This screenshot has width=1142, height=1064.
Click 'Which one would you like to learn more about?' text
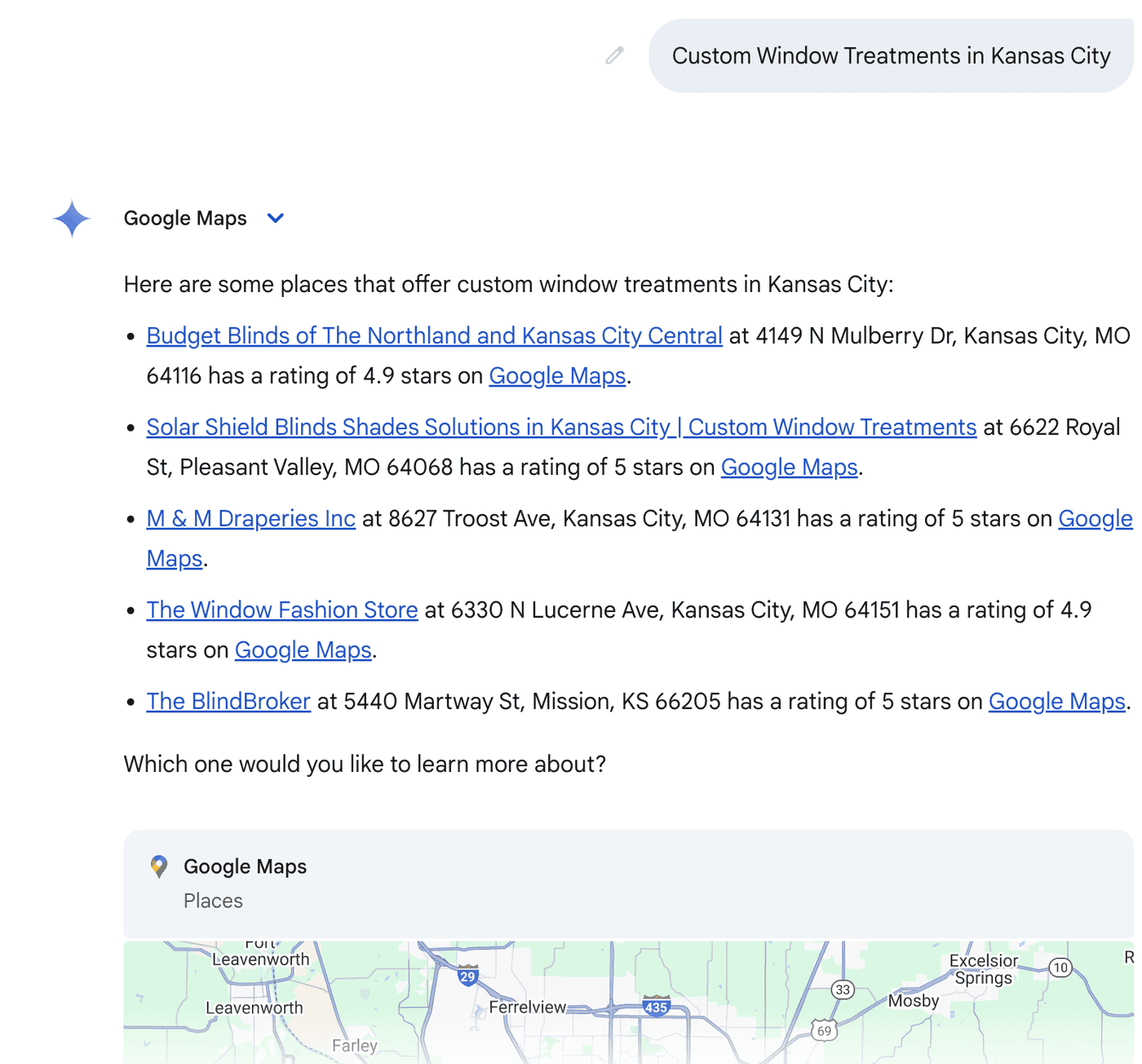click(365, 764)
